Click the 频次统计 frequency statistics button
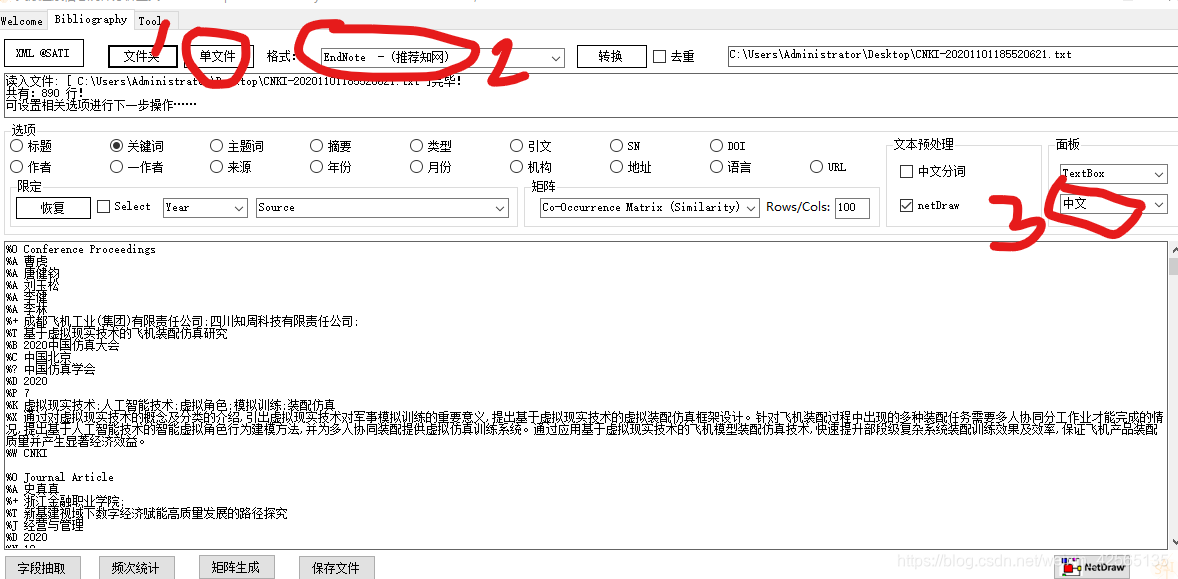The image size is (1178, 579). point(136,568)
